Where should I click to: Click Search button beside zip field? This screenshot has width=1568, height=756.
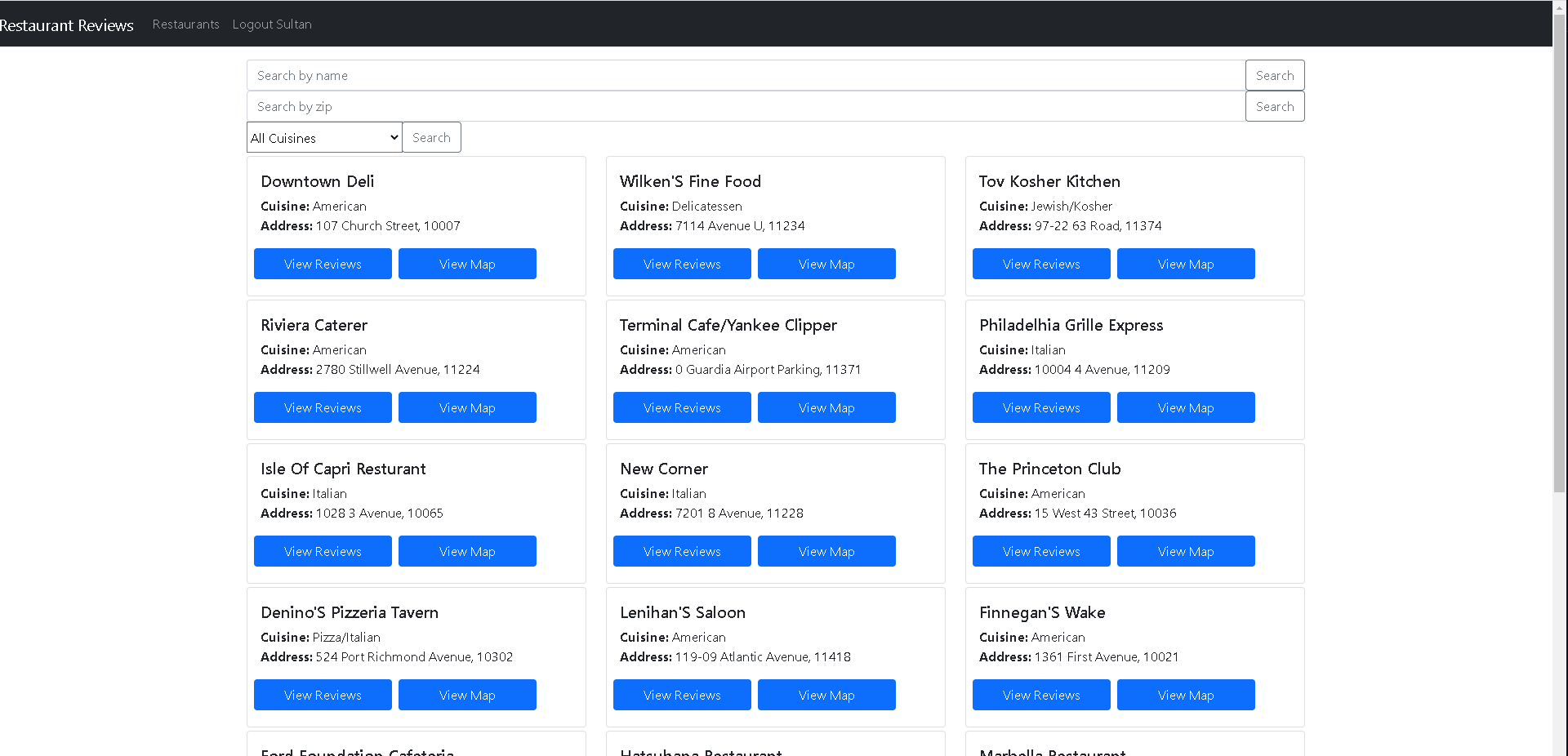click(x=1275, y=106)
